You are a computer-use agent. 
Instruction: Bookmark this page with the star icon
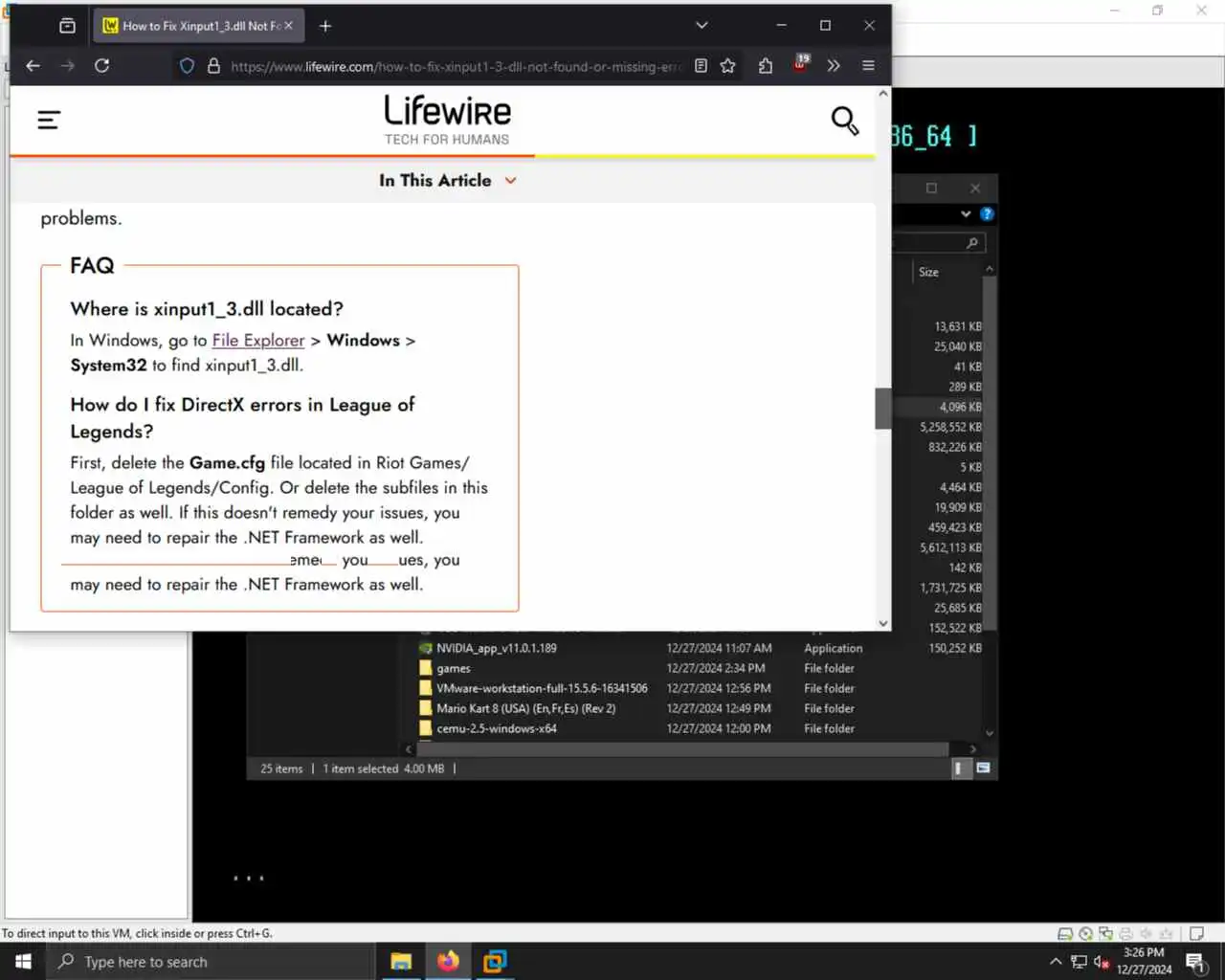click(x=728, y=66)
